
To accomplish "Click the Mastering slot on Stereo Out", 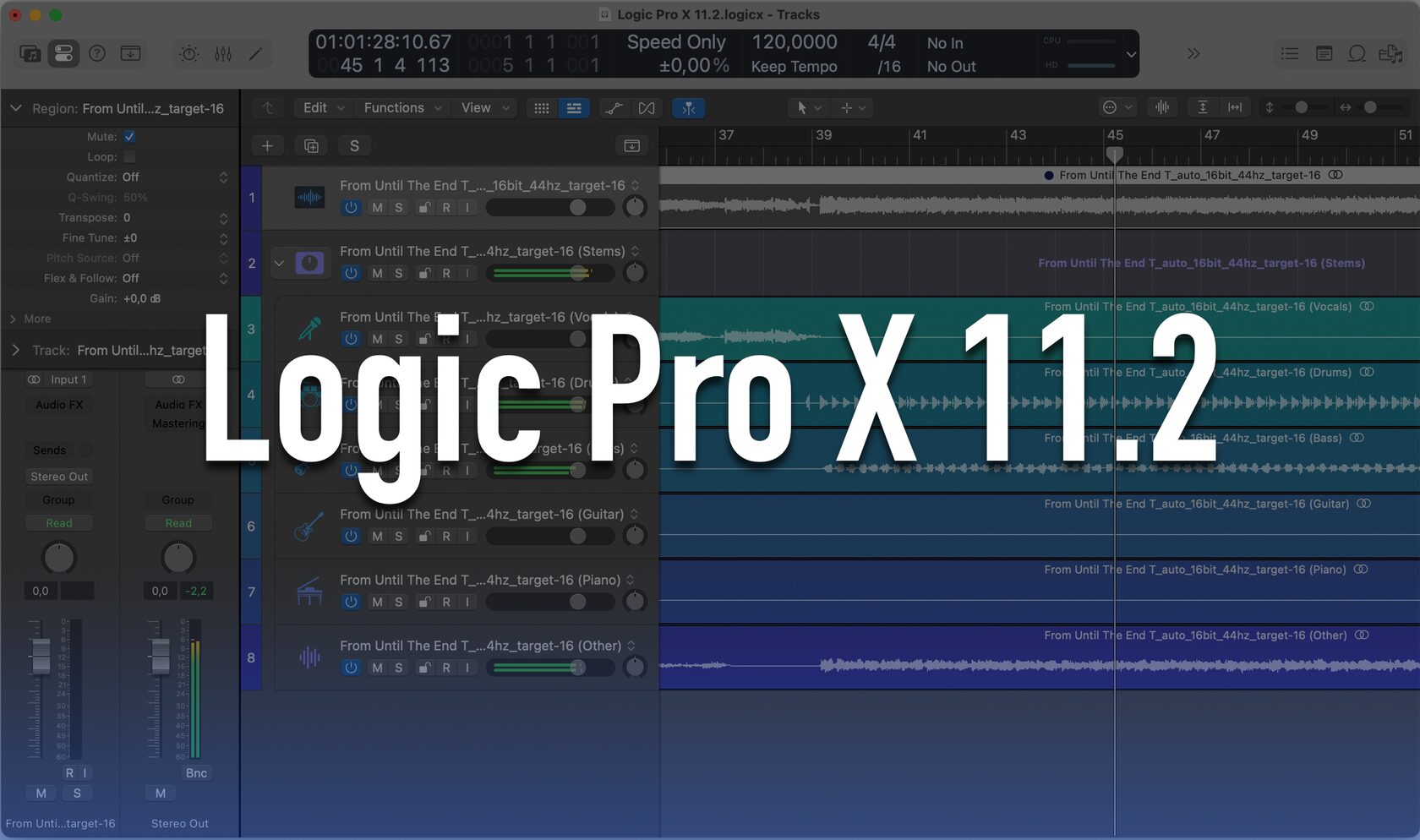I will 178,423.
